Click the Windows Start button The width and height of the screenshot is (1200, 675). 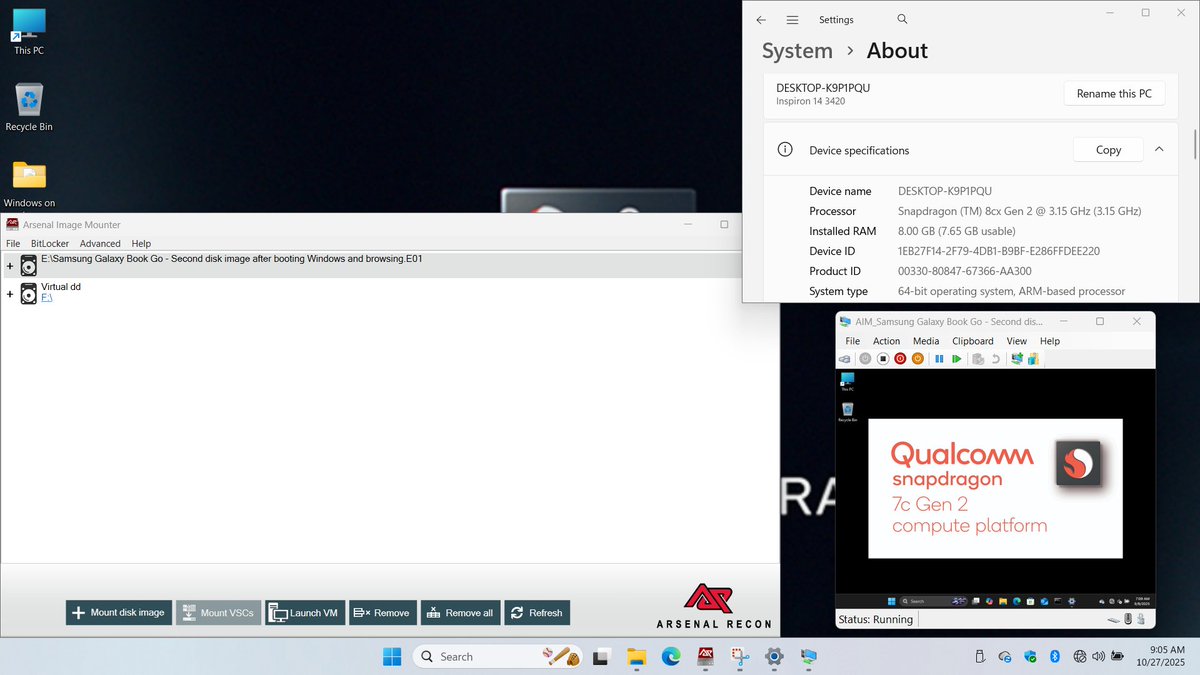pos(391,657)
